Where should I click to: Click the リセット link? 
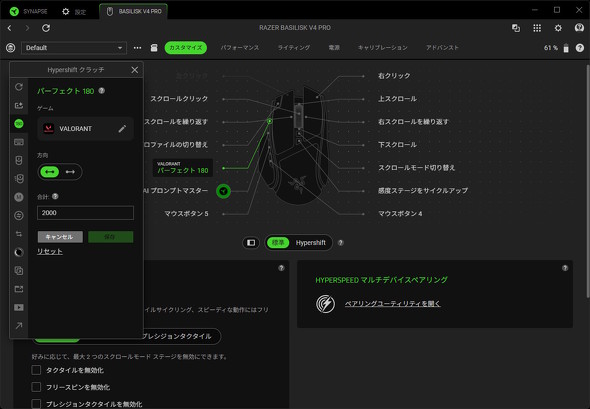pyautogui.click(x=50, y=251)
